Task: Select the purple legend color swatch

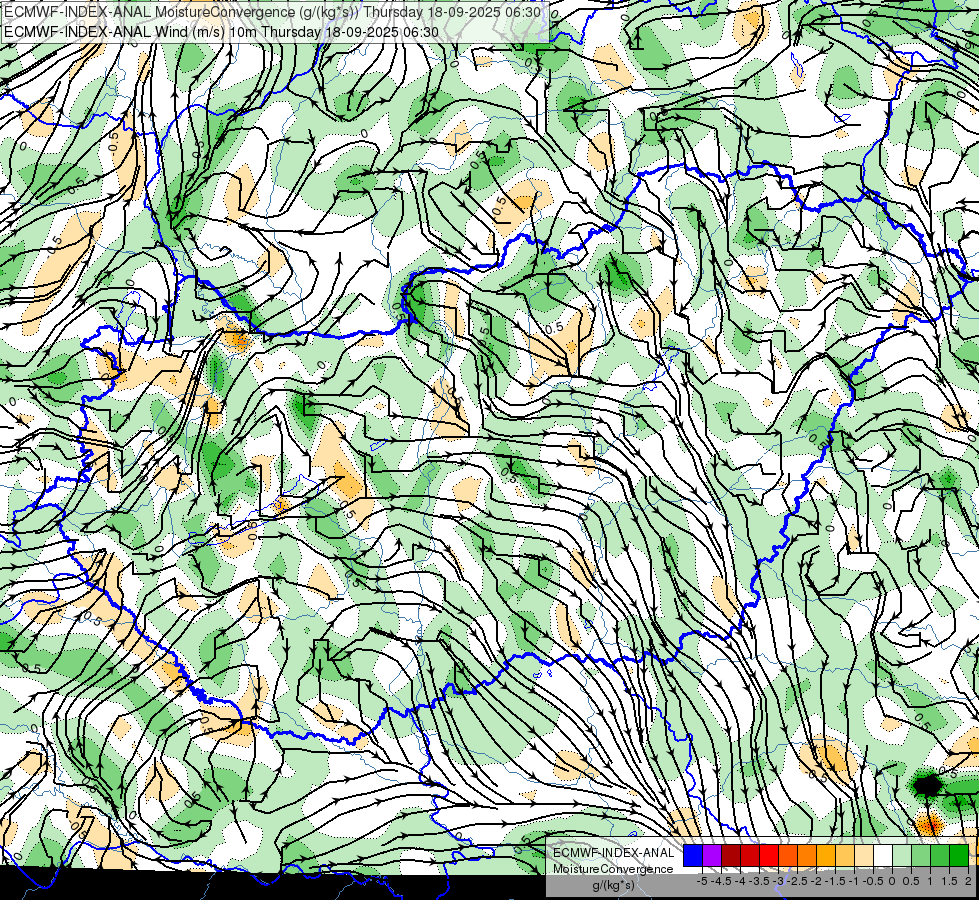Action: tap(711, 855)
